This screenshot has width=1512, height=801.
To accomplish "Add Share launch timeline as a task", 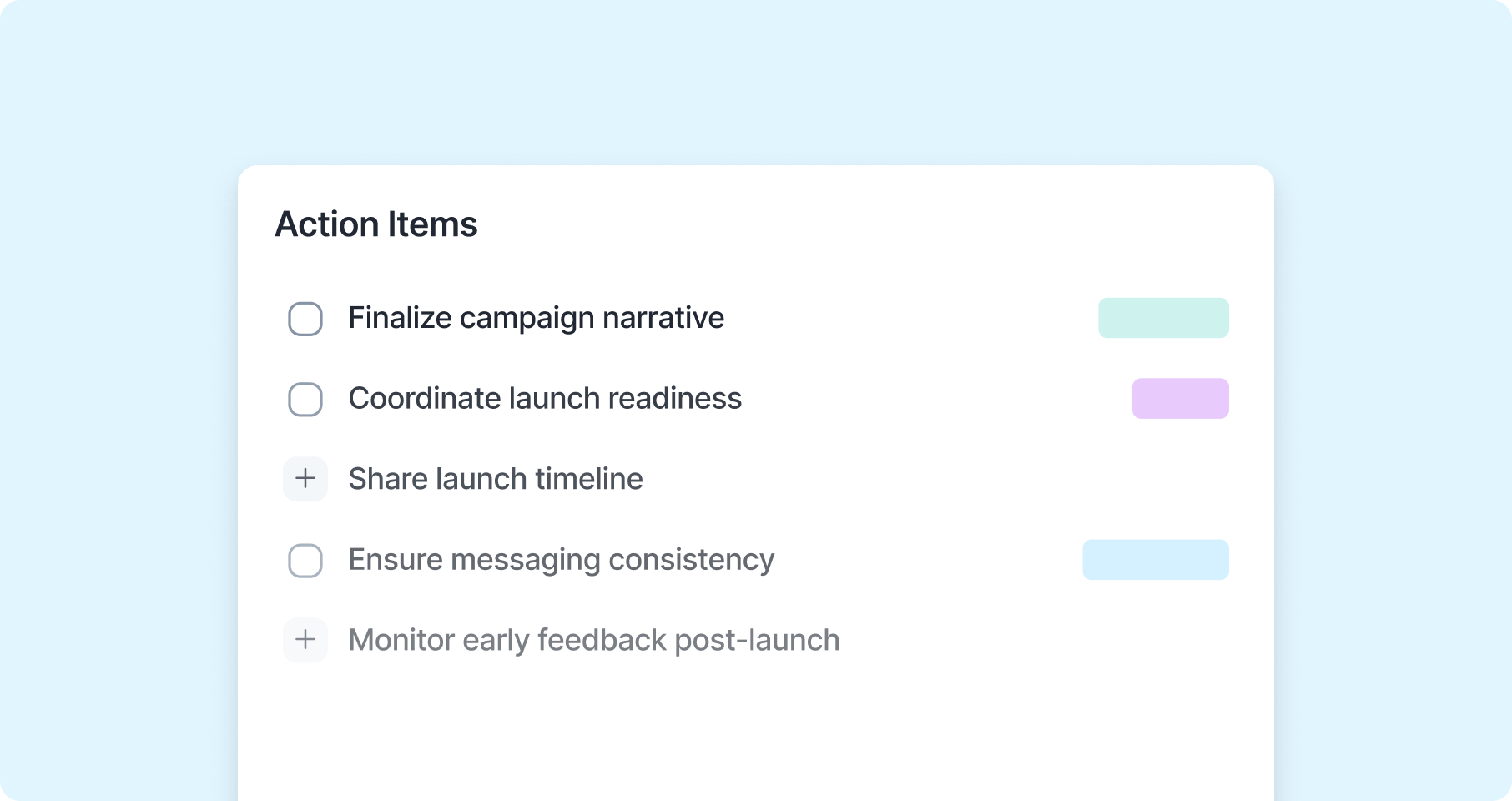I will tap(305, 479).
